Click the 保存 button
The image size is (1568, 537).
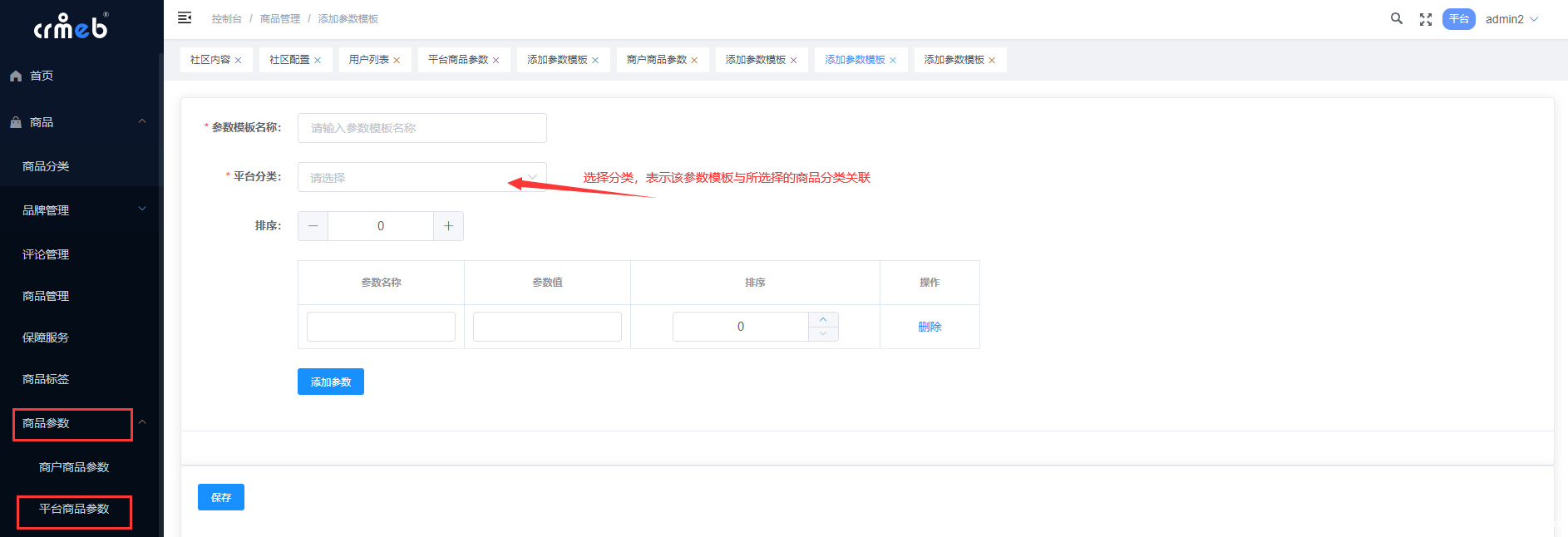click(221, 497)
